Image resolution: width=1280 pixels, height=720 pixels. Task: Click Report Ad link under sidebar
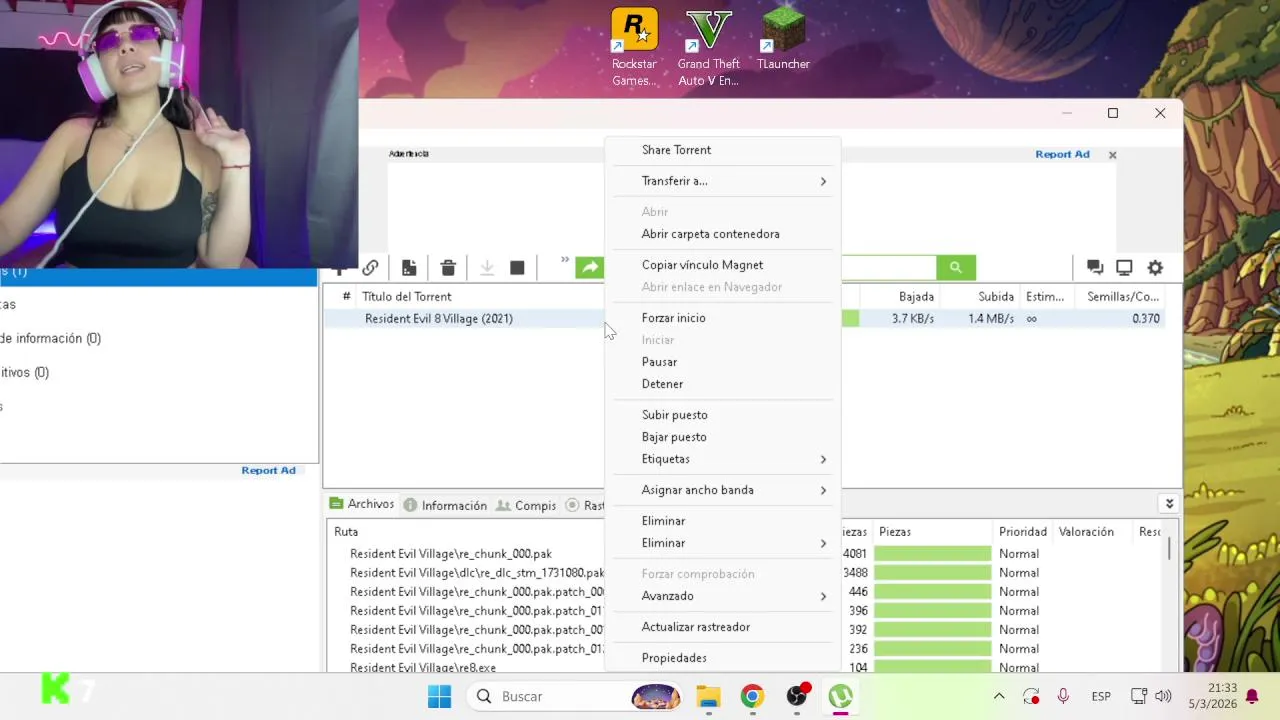268,470
